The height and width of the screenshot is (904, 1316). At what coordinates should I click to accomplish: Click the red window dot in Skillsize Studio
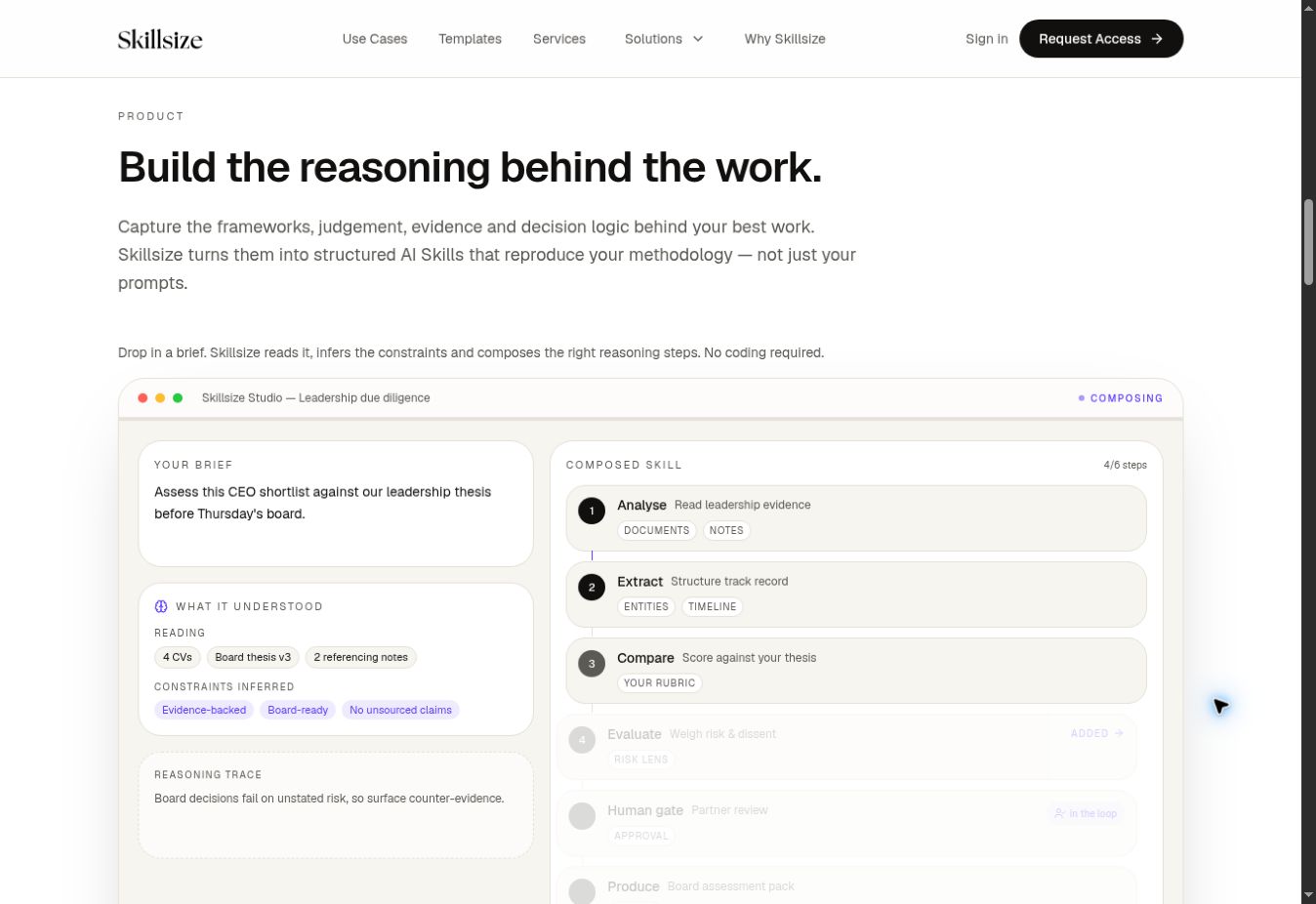pyautogui.click(x=143, y=398)
